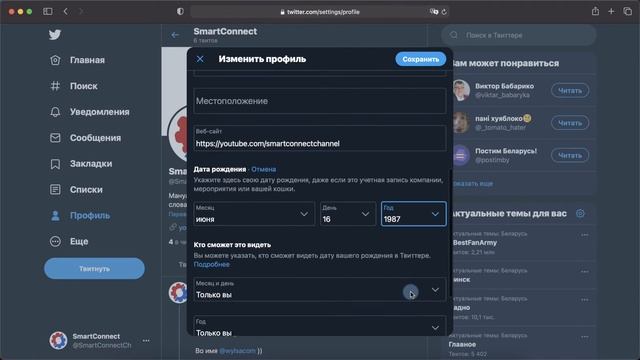Click Safari back navigation arrow

click(66, 12)
